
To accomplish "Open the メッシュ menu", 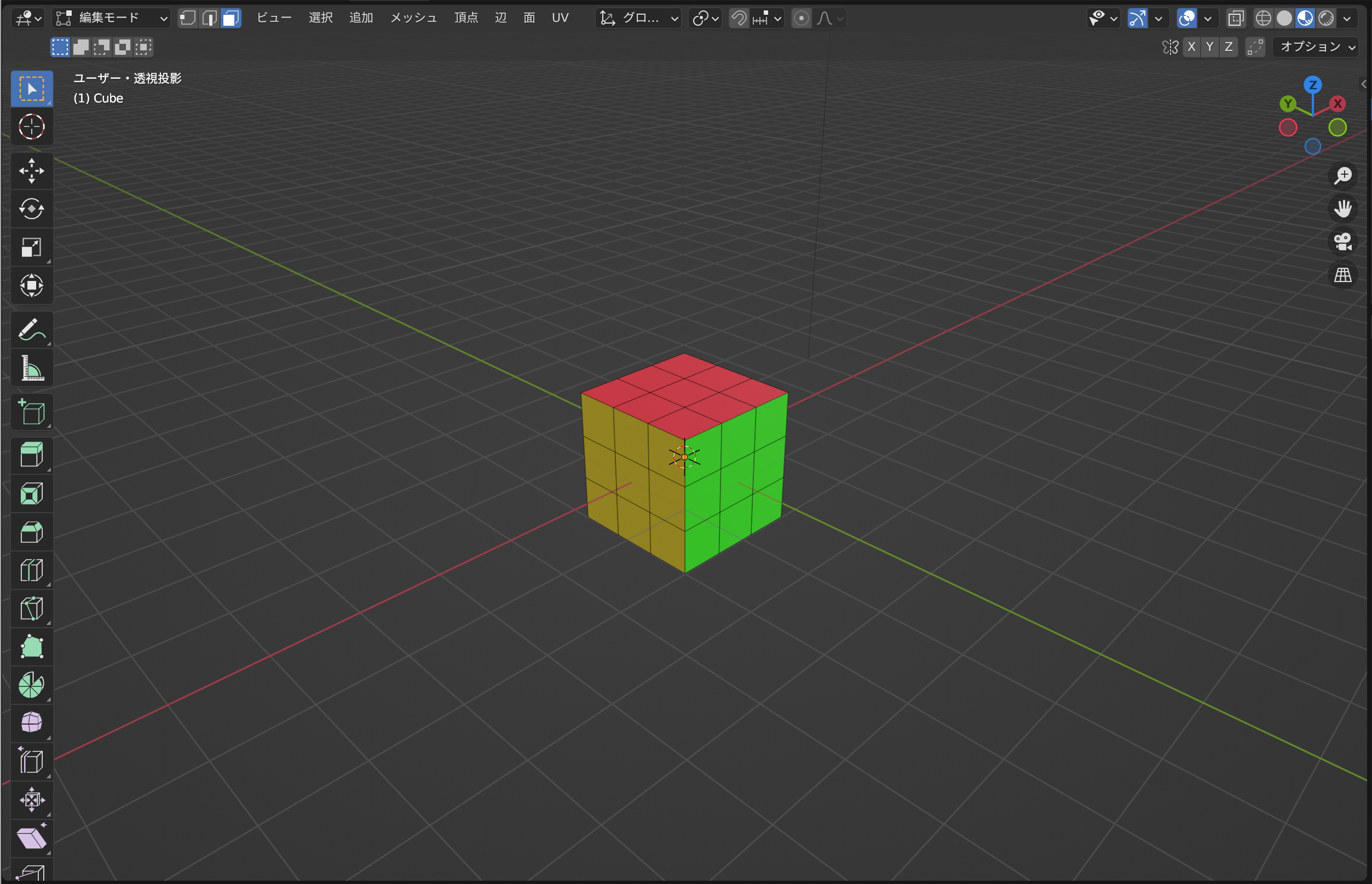I will point(414,19).
